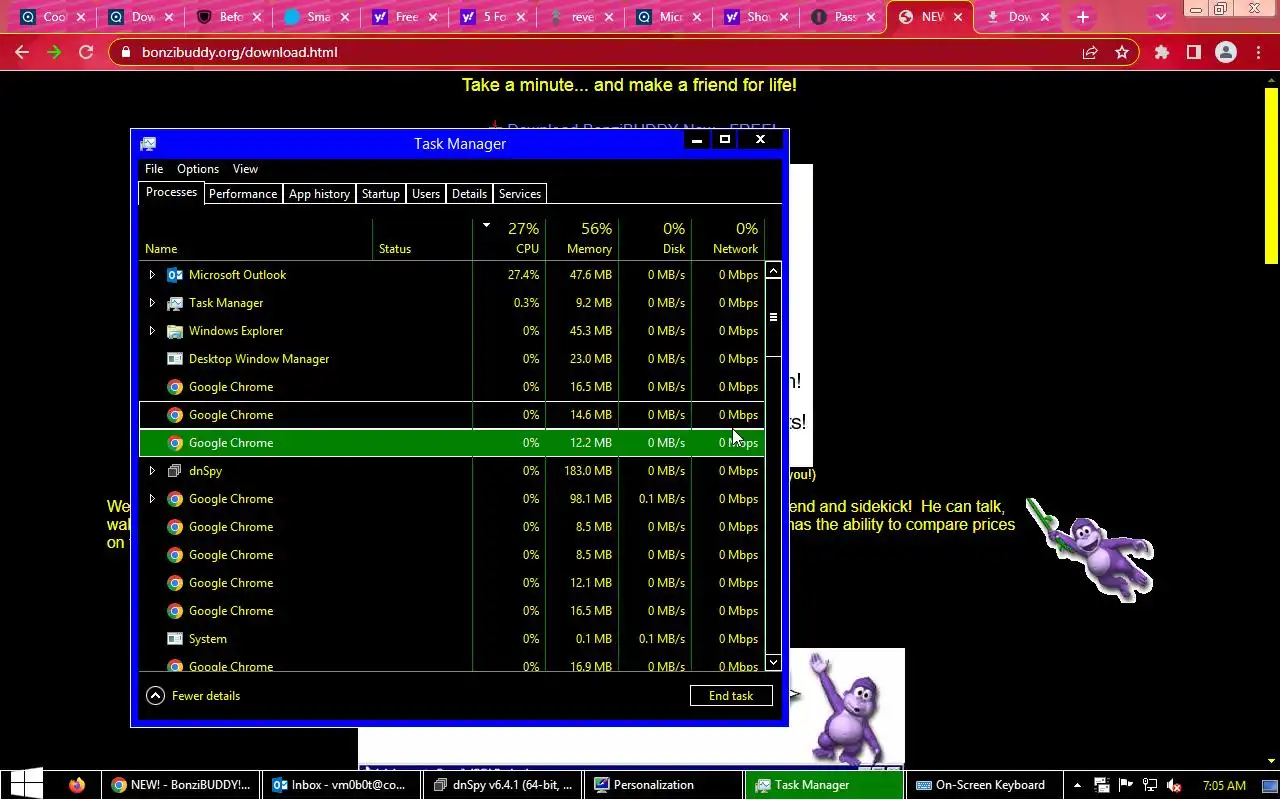Sort by the Name column header
Screen dimensions: 1280x800
tap(255, 239)
